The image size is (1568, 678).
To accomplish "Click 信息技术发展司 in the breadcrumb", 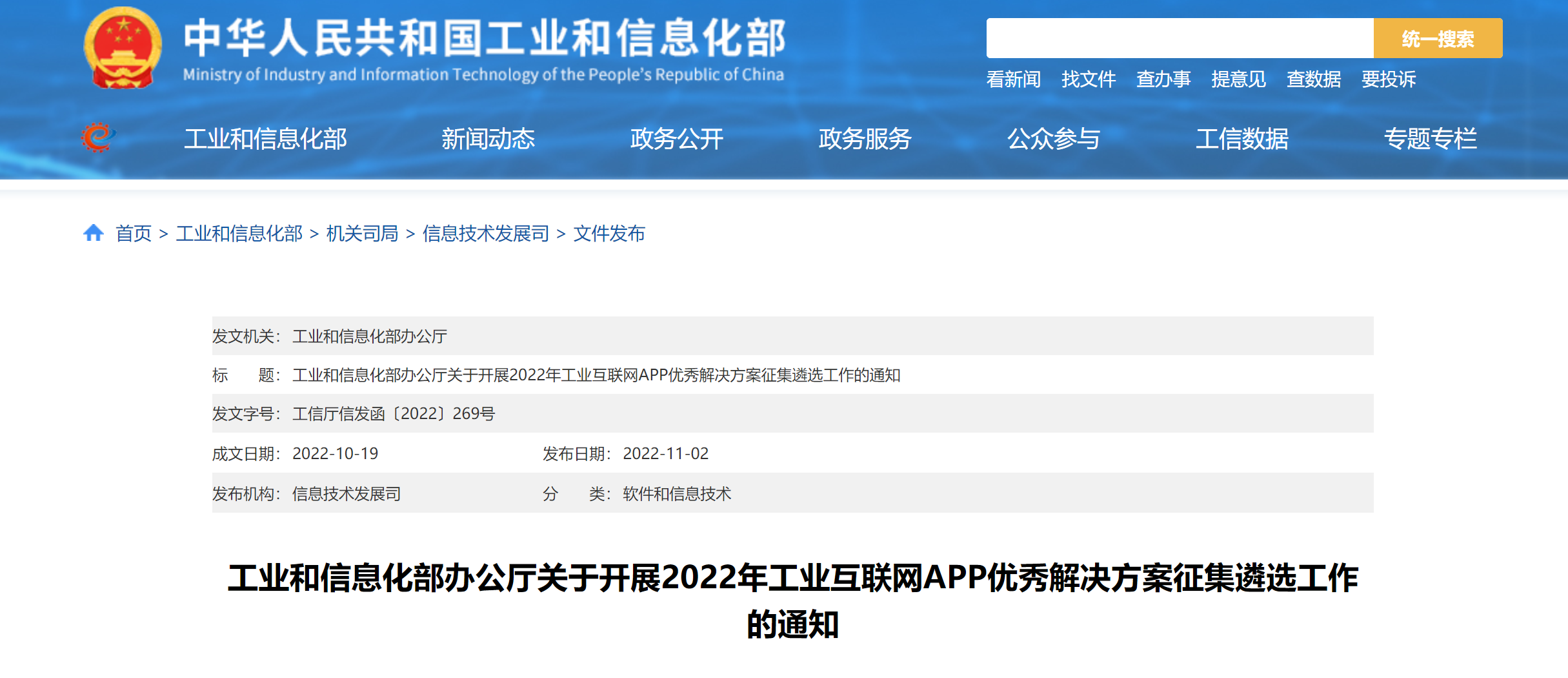I will click(486, 233).
